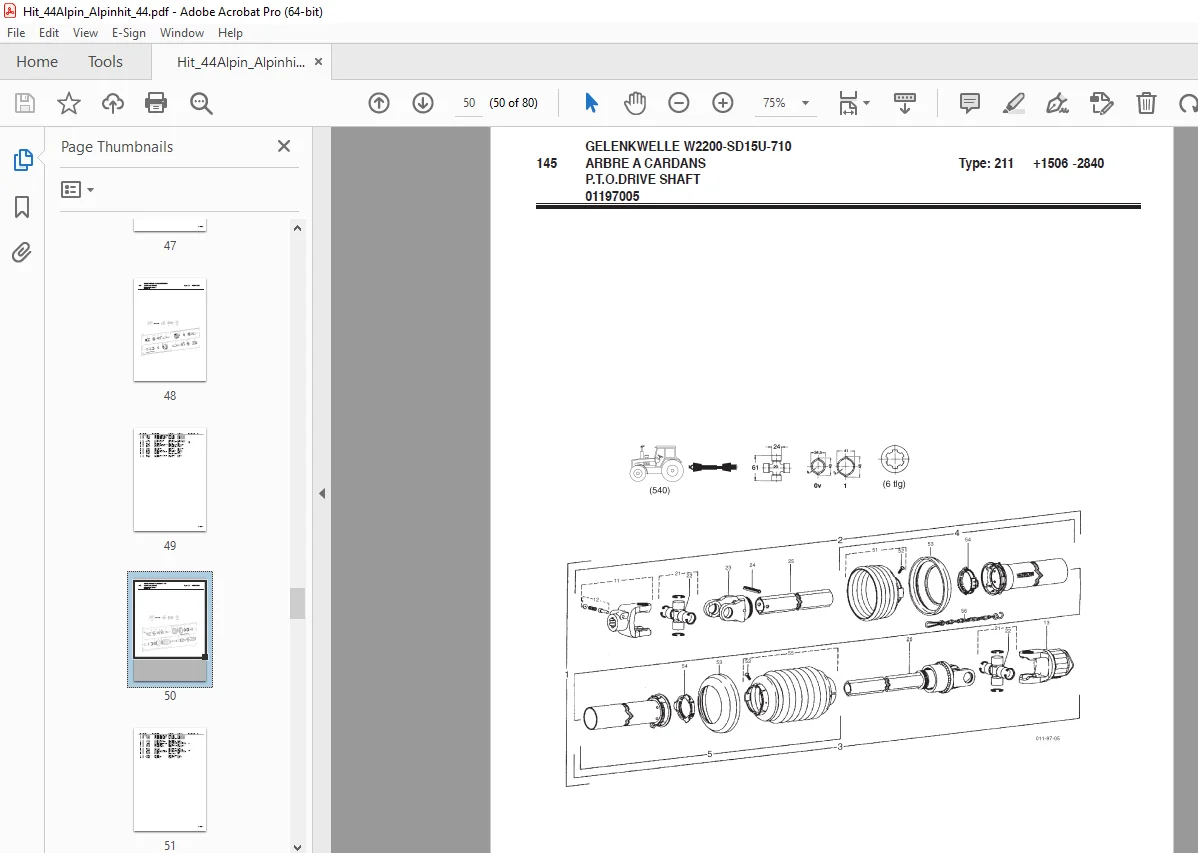This screenshot has height=853, width=1198.
Task: Open the View menu
Action: (x=85, y=33)
